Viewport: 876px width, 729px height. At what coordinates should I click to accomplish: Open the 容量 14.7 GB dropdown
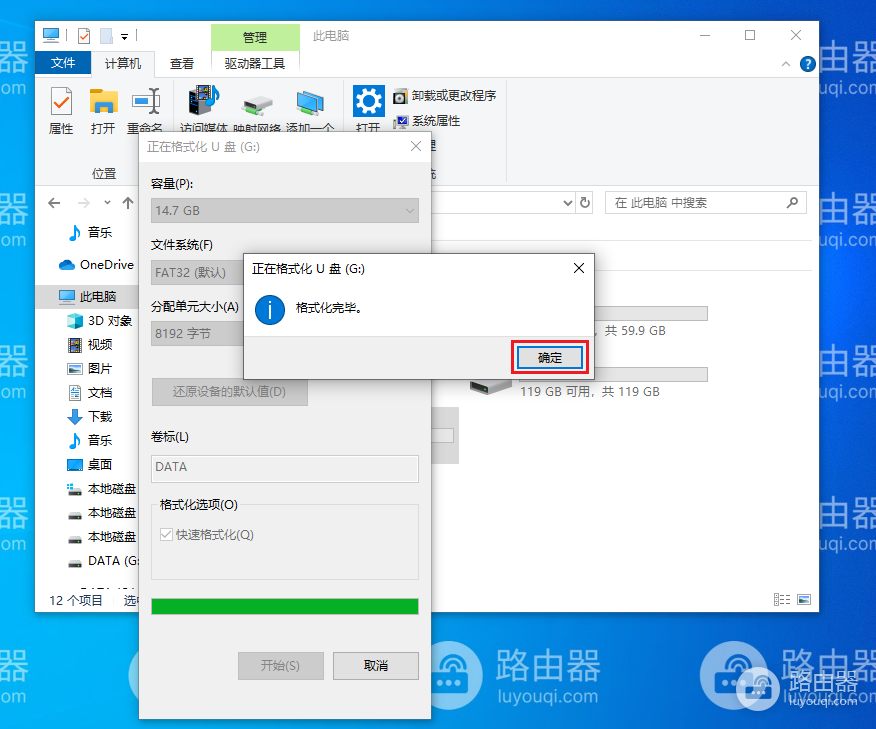coord(284,211)
